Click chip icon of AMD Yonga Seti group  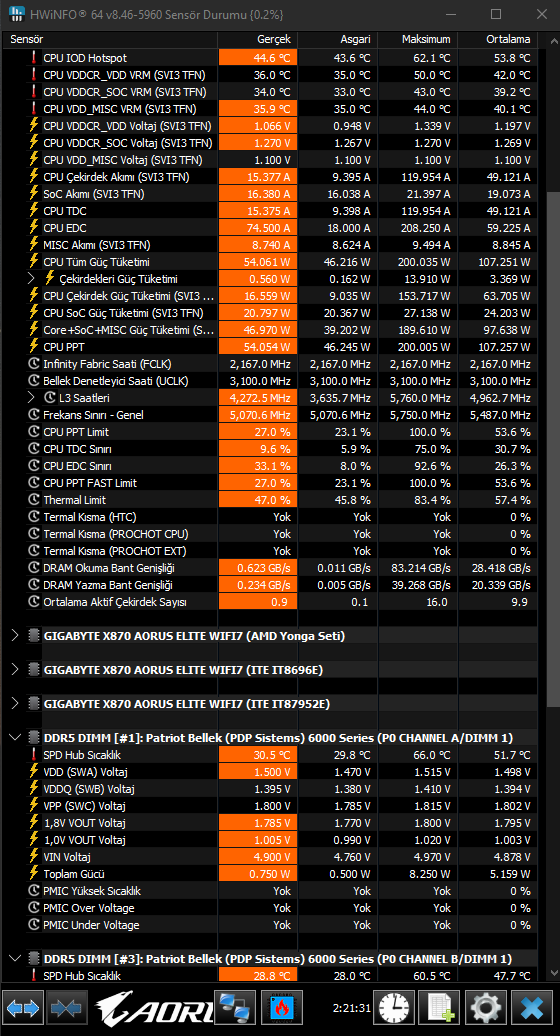click(34, 636)
